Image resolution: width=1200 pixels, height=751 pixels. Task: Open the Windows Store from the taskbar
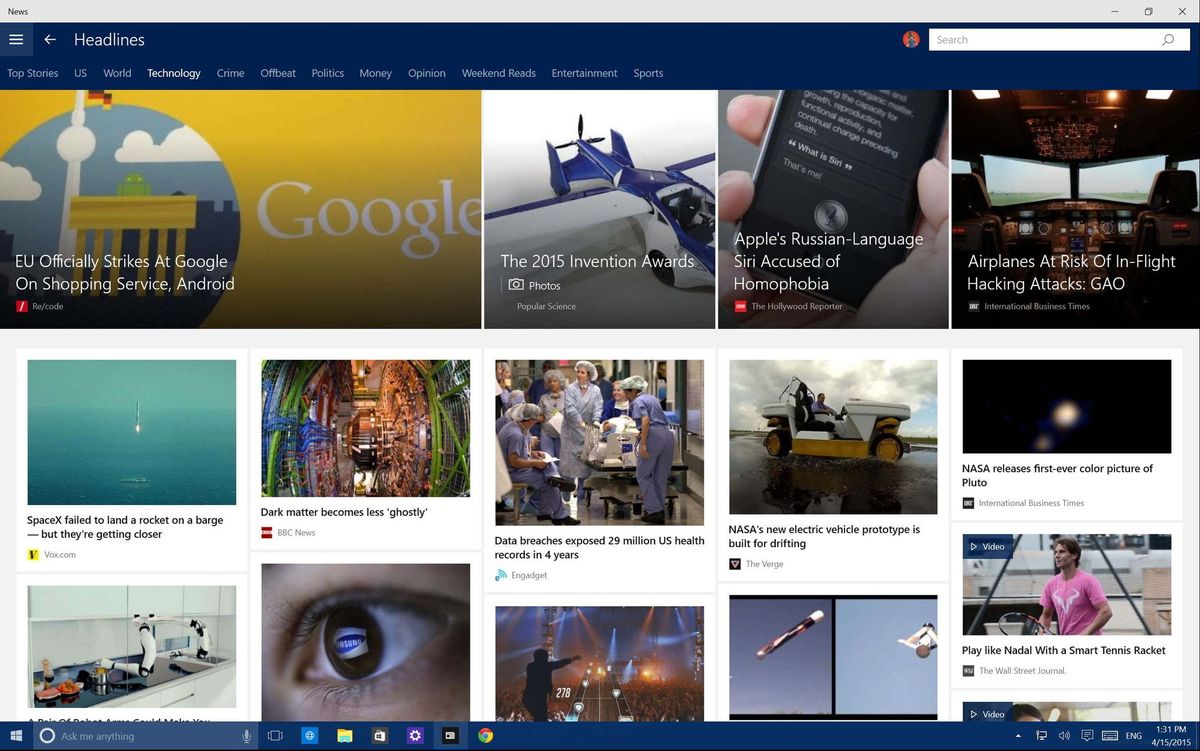(380, 735)
